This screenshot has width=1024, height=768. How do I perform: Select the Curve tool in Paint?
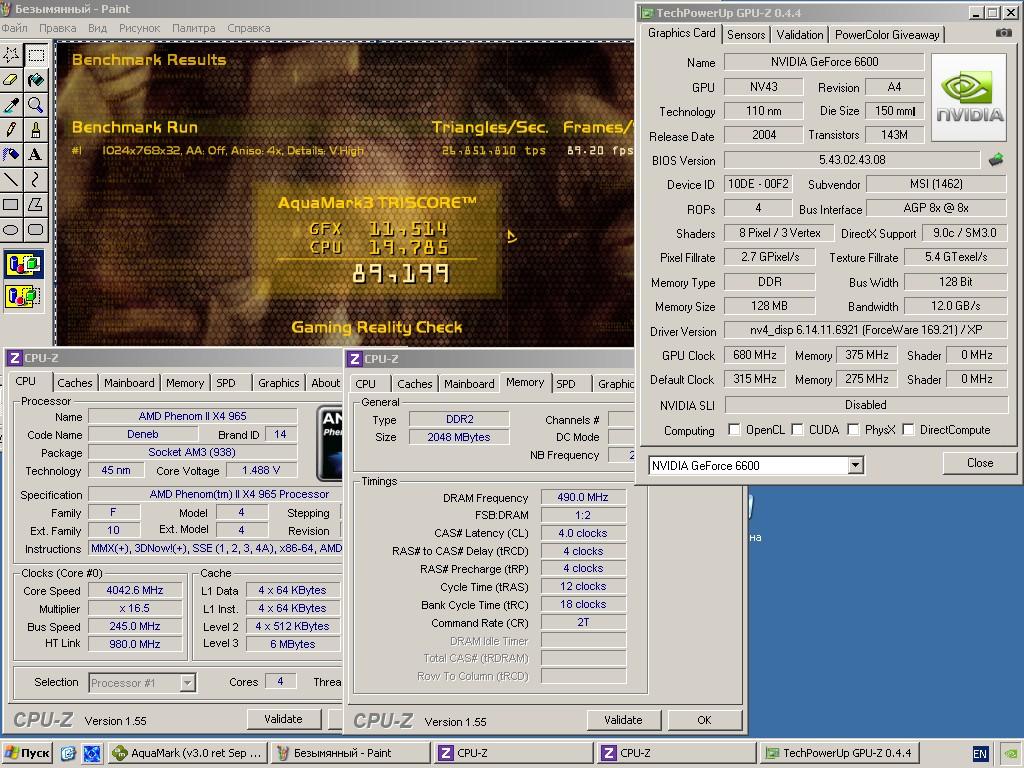[x=36, y=179]
